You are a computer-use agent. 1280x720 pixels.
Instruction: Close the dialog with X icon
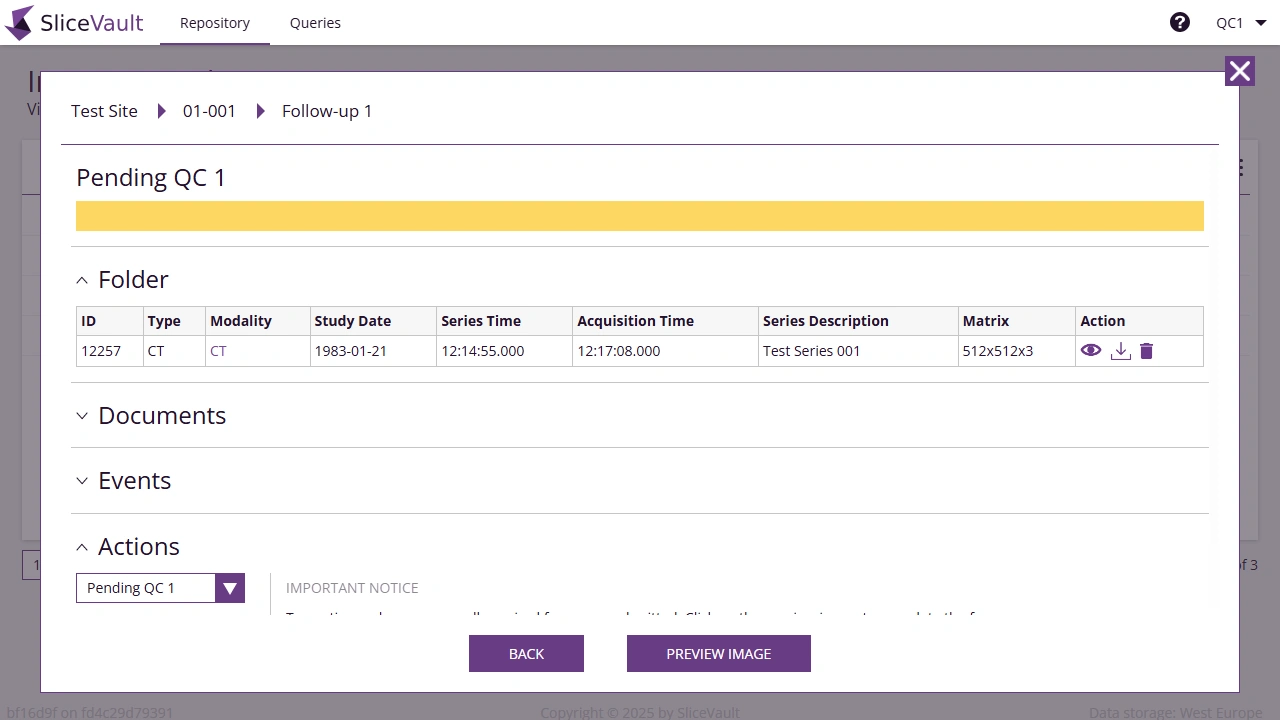point(1240,71)
